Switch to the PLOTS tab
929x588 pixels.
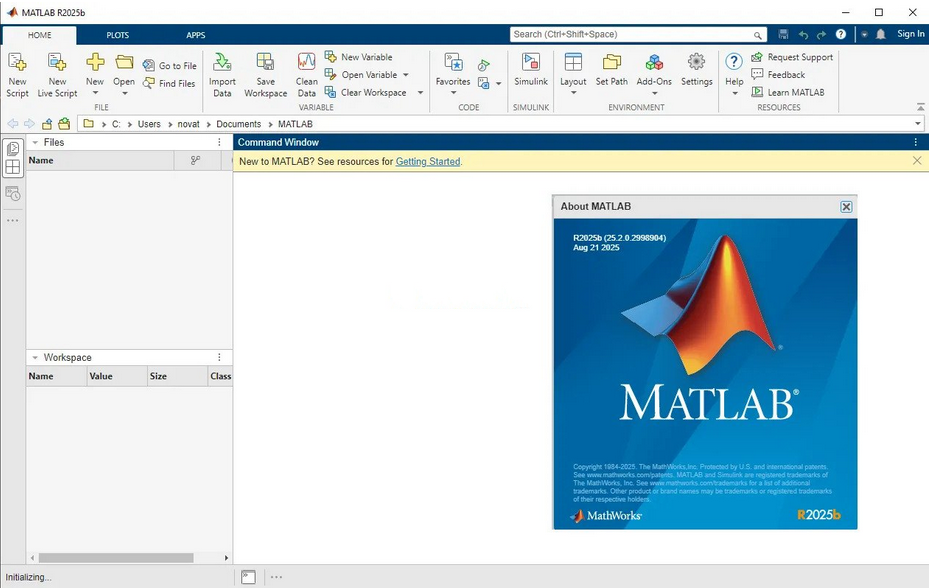coord(118,35)
